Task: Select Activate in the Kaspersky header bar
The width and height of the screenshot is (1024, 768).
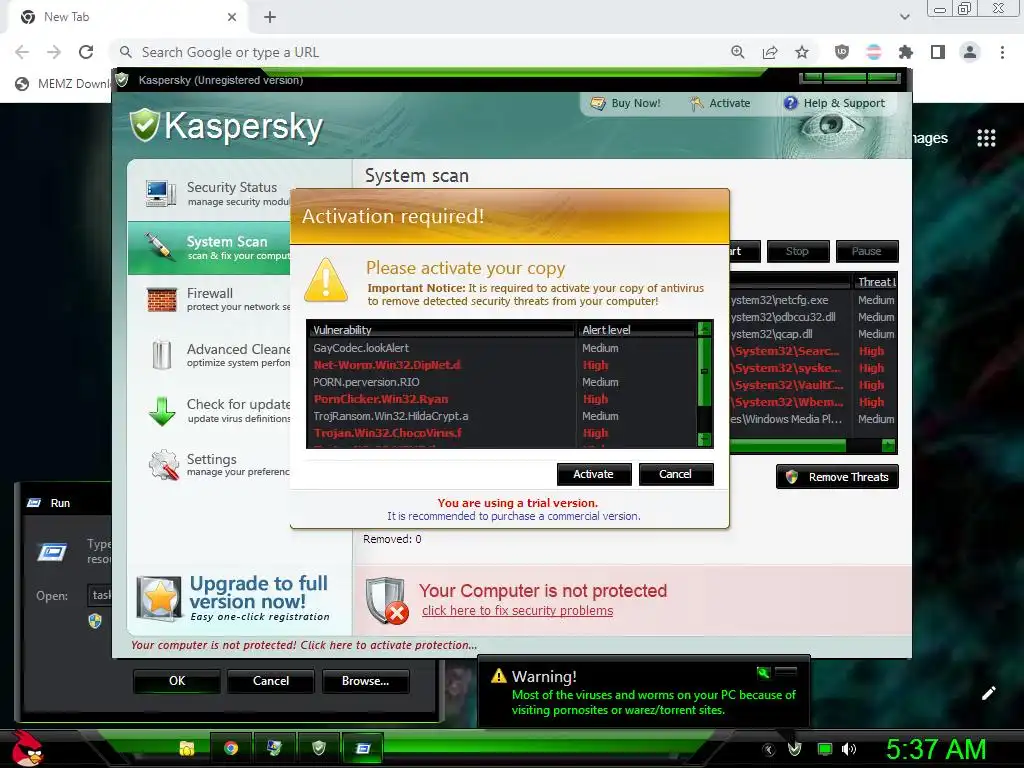Action: coord(720,103)
